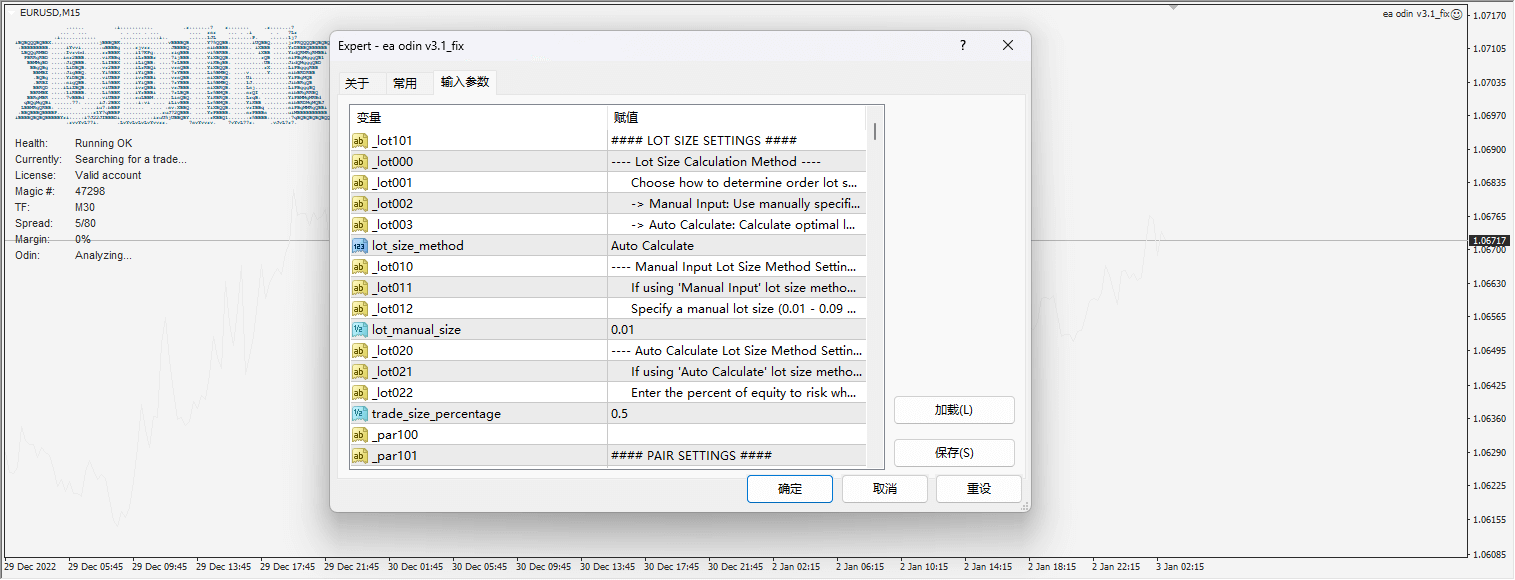1515x580 pixels.
Task: Select the 输入参数 tab
Action: click(x=464, y=83)
